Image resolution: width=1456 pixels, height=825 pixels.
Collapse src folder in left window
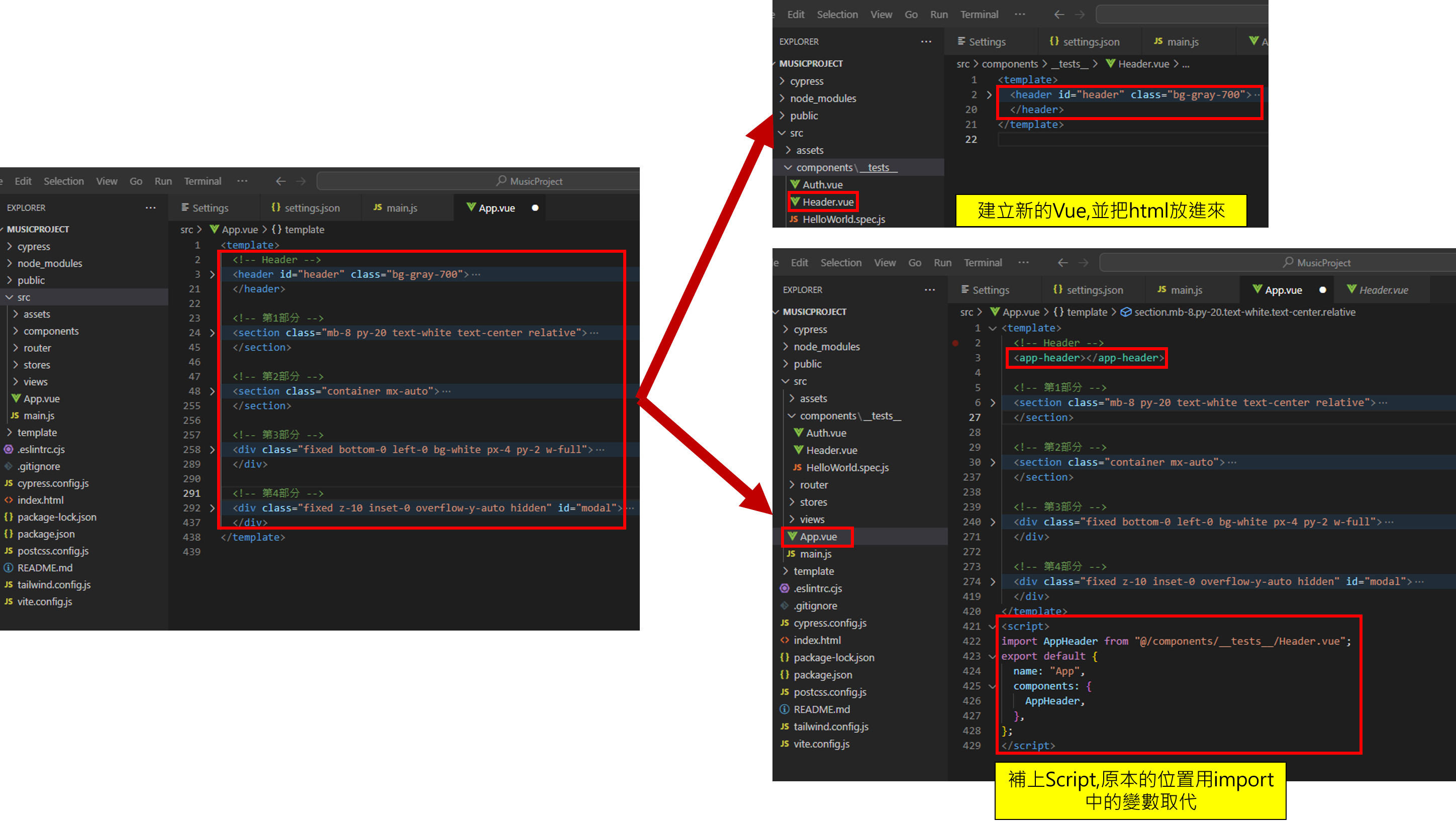click(10, 297)
